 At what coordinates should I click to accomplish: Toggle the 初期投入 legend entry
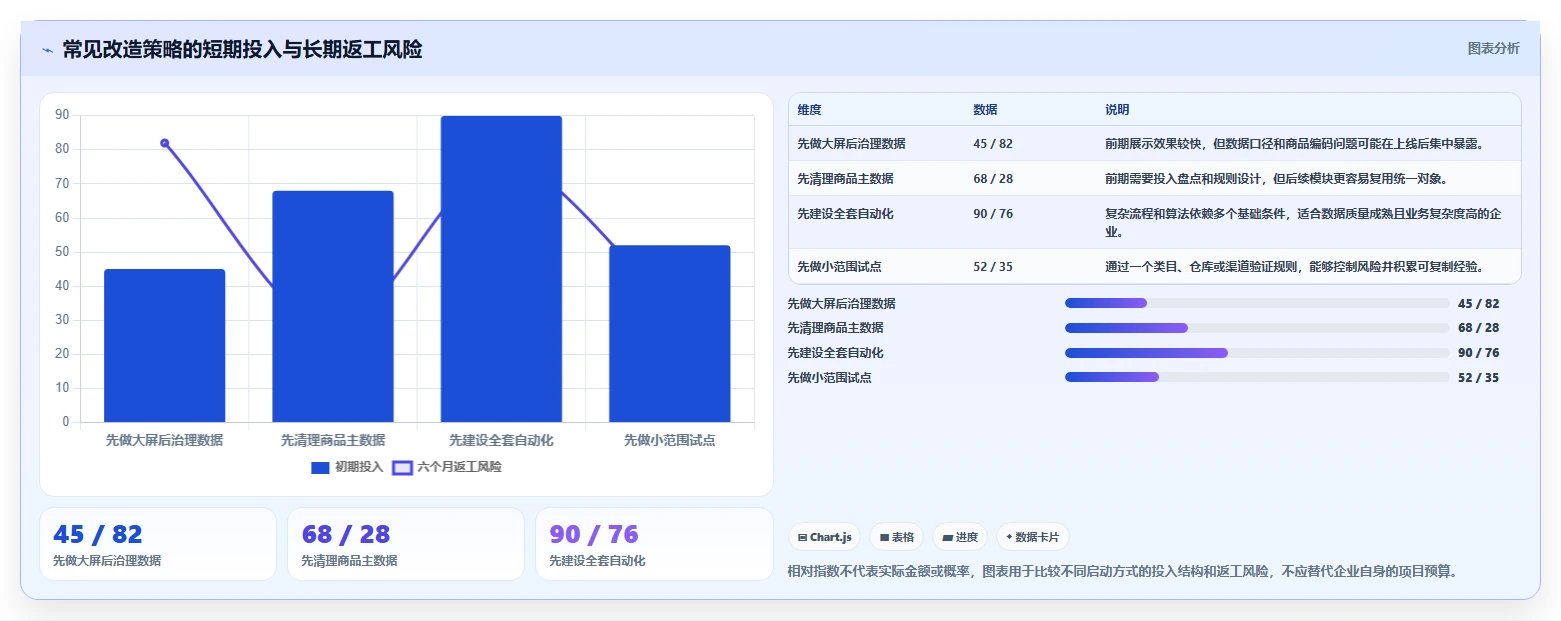tap(347, 467)
